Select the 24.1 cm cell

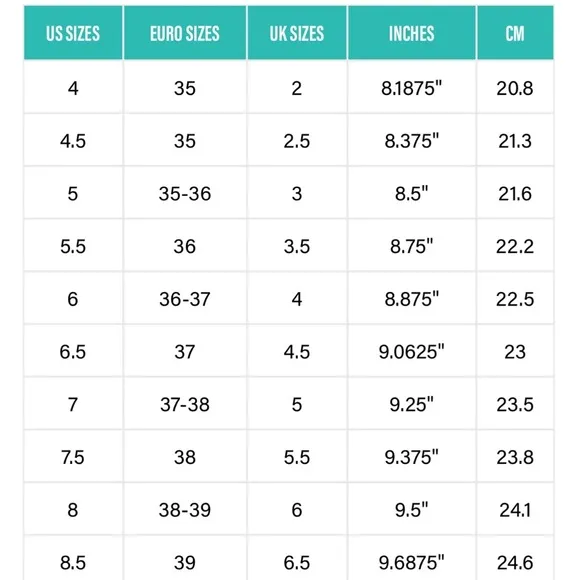point(515,509)
